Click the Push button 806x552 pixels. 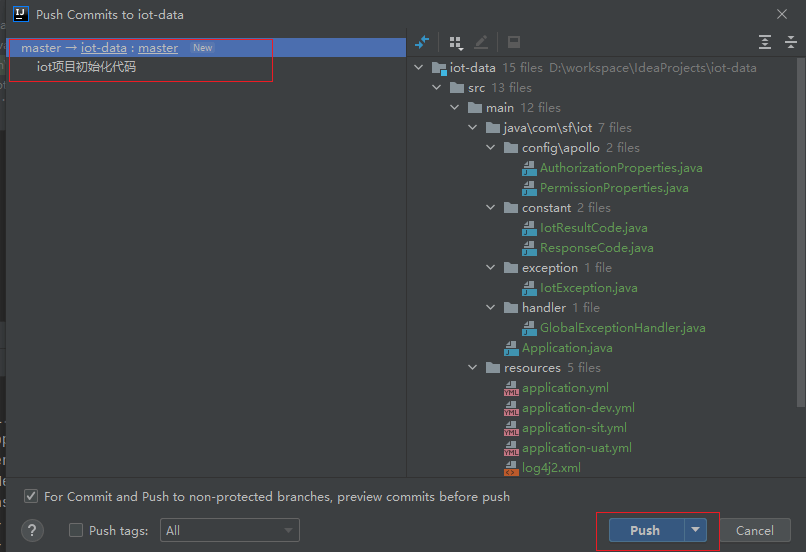pos(647,530)
